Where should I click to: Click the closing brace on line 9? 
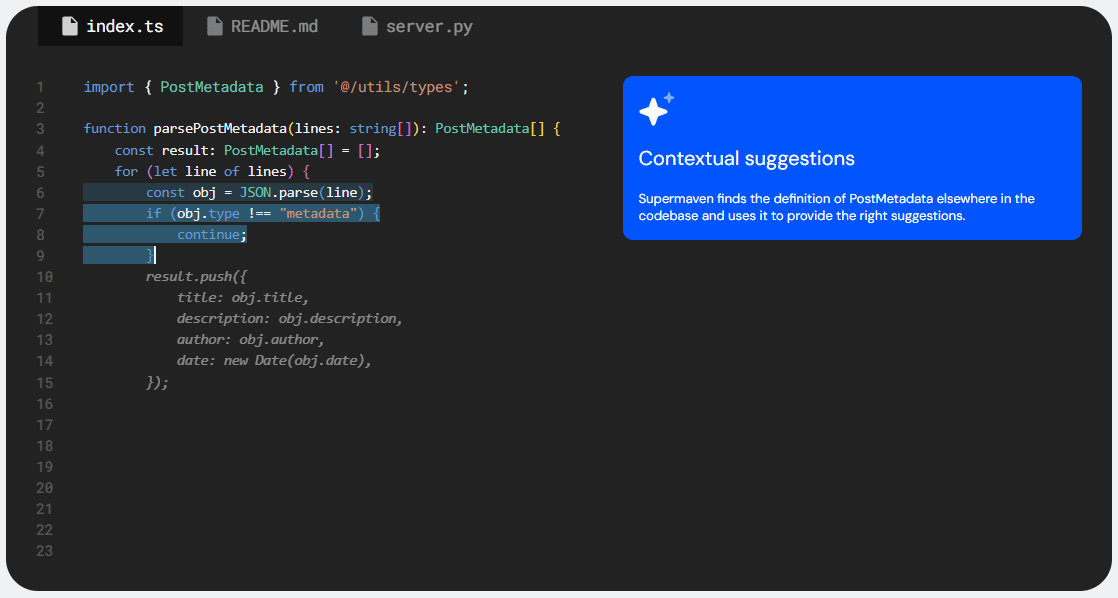coord(150,255)
